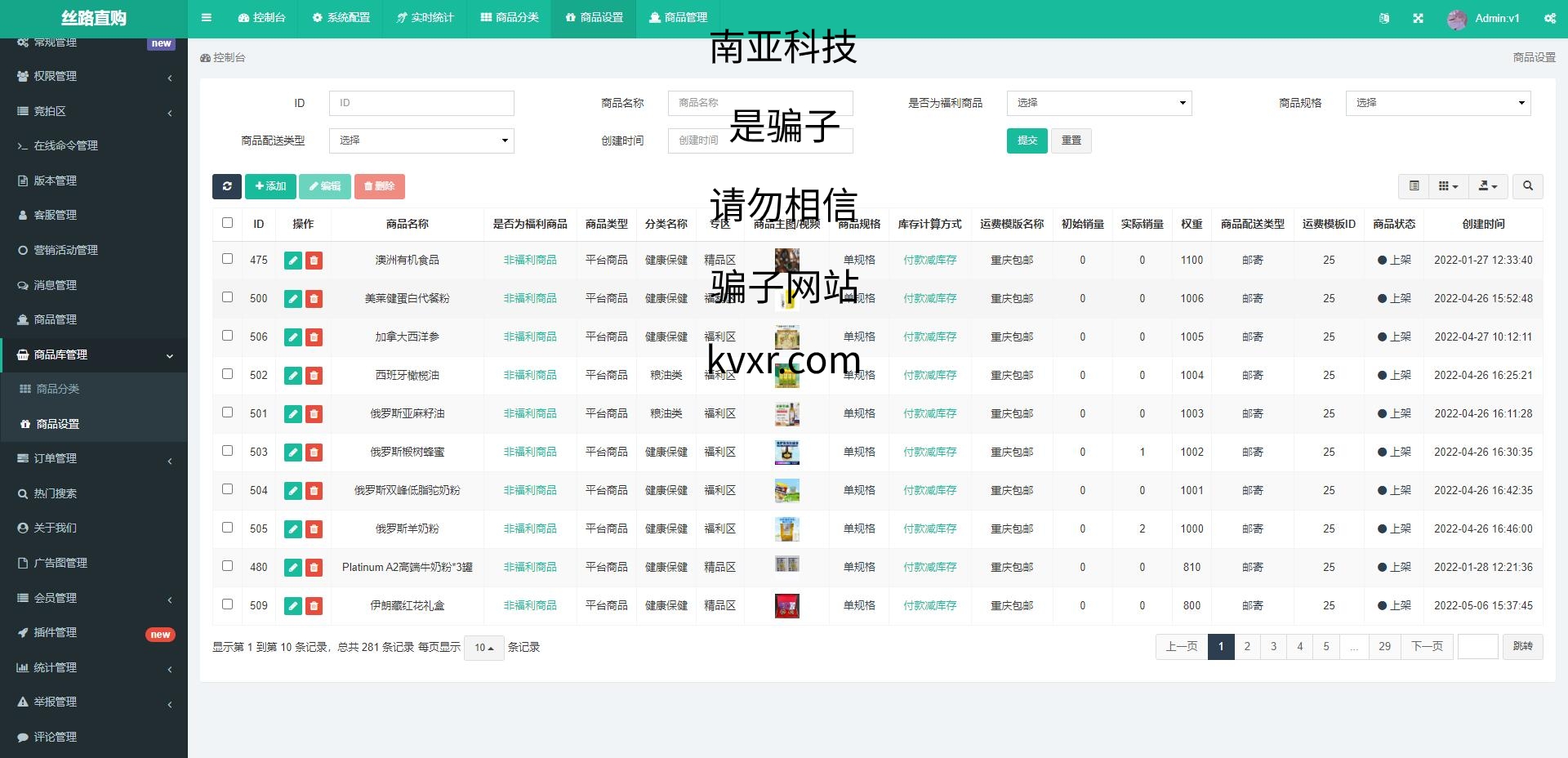Select 商品分类 in the sidebar submenu
Screen dimensions: 1568x758
pos(94,389)
